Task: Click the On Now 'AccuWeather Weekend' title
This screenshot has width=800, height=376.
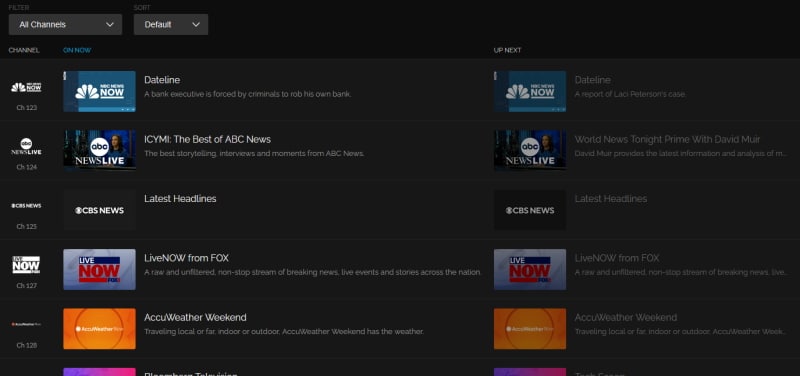Action: (195, 317)
